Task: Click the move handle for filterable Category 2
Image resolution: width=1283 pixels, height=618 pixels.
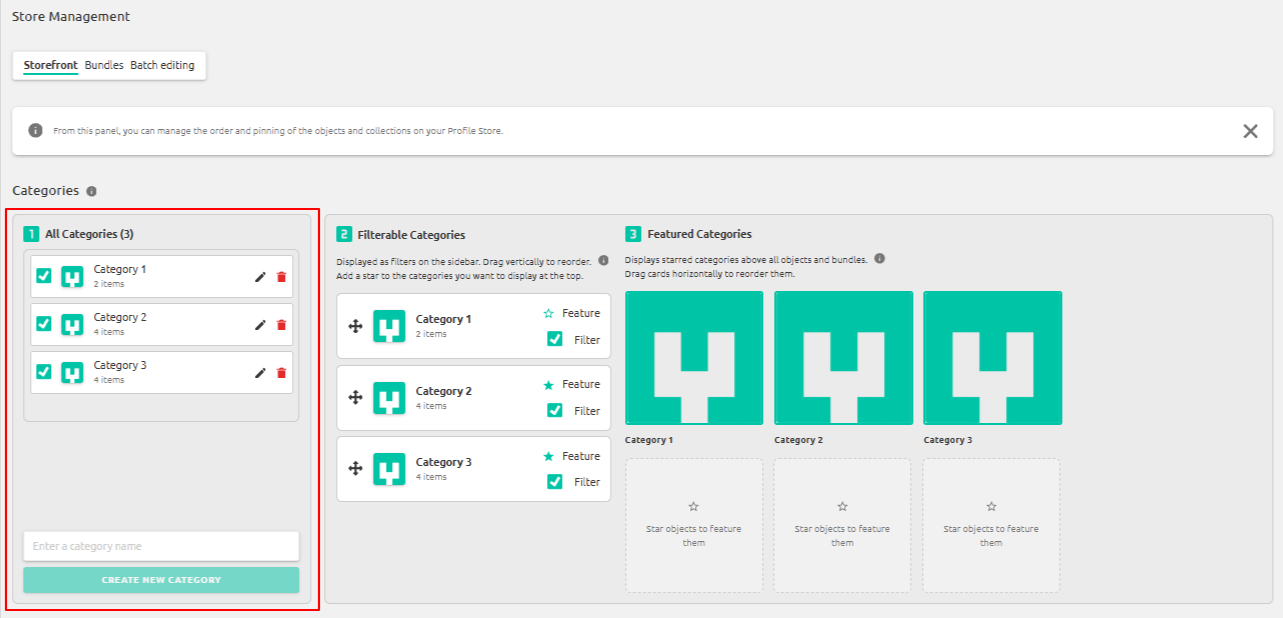Action: point(355,398)
